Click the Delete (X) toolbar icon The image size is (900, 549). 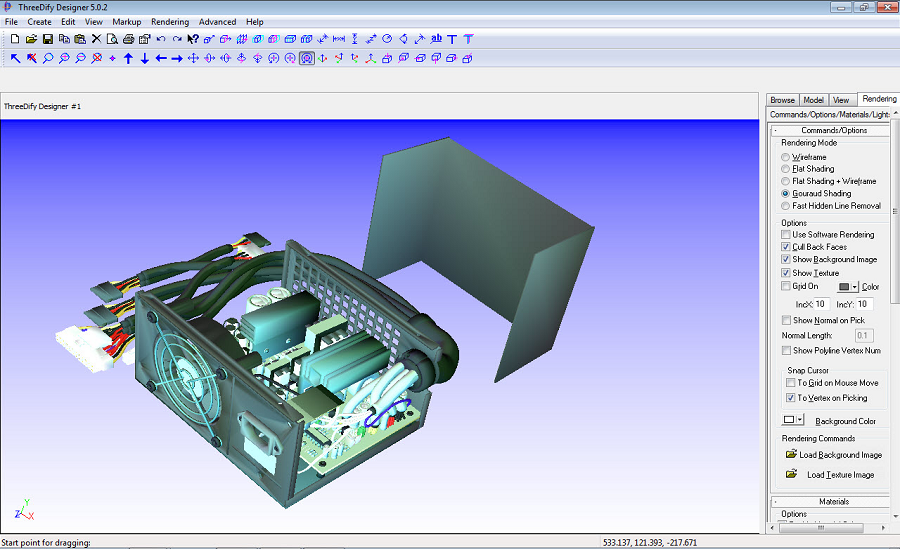click(x=96, y=39)
